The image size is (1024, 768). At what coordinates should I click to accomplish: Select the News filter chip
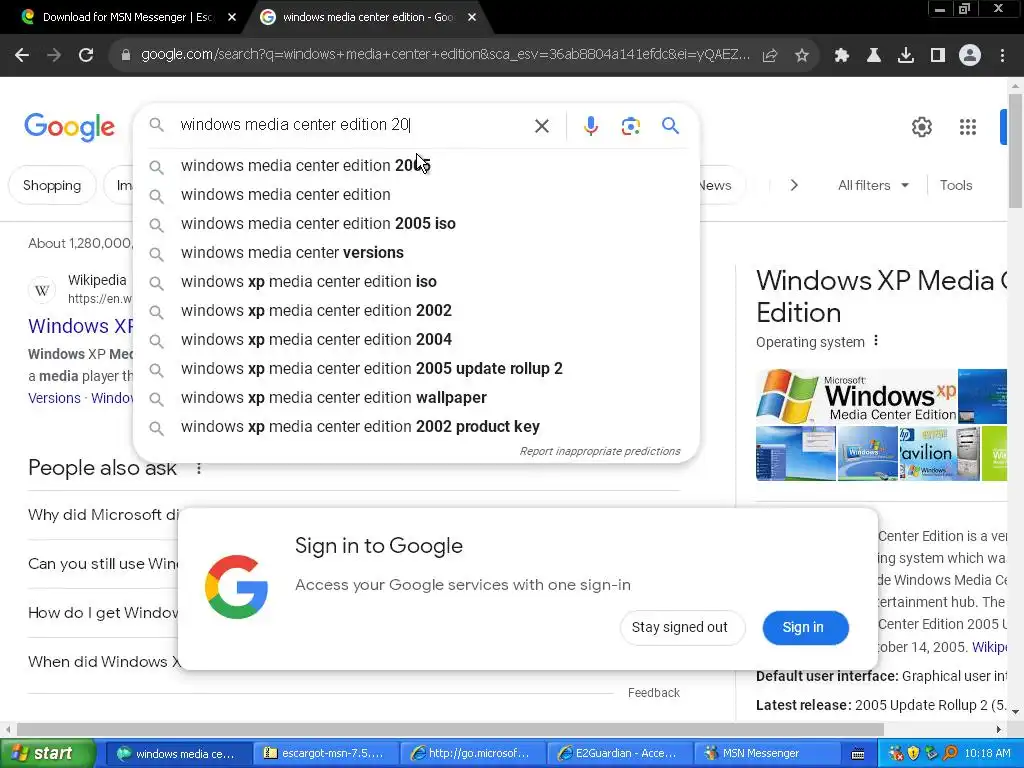(714, 185)
